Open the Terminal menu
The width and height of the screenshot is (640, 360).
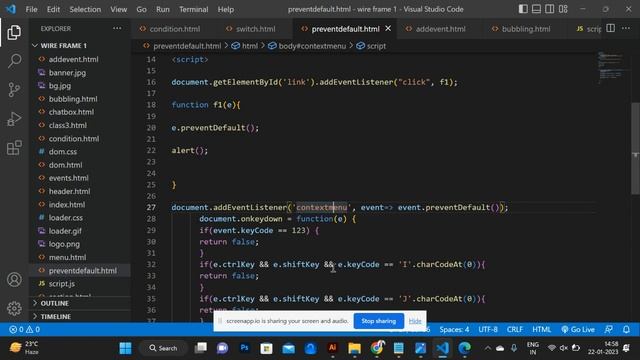[193, 9]
